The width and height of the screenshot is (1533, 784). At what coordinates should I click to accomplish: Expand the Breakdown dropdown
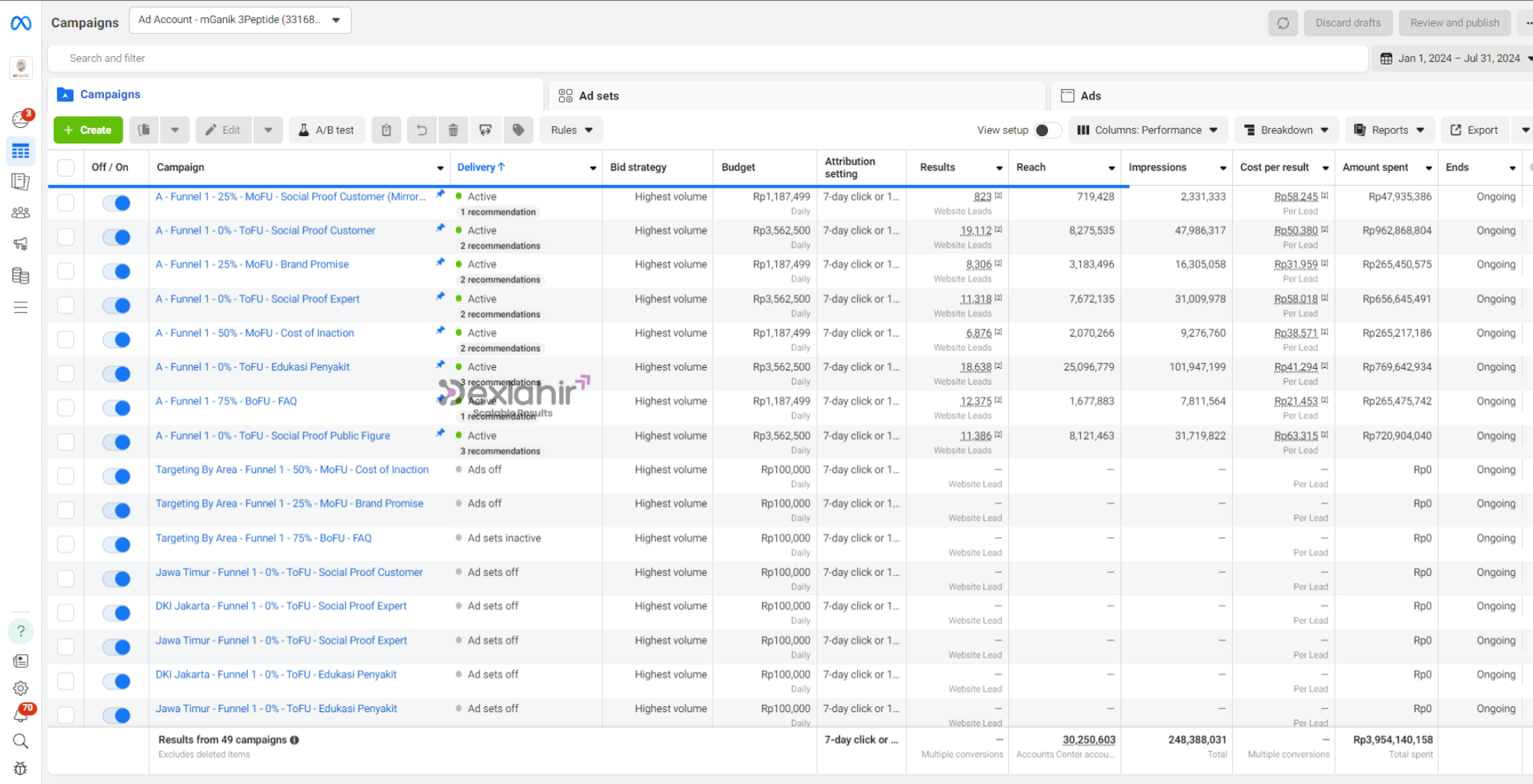tap(1285, 130)
